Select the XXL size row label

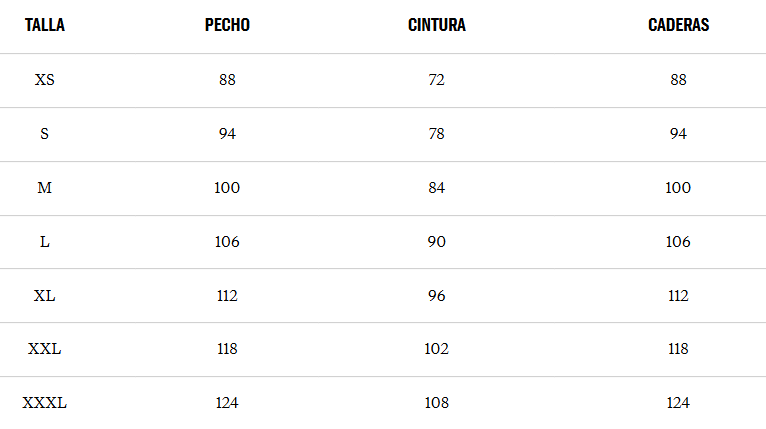coord(44,349)
